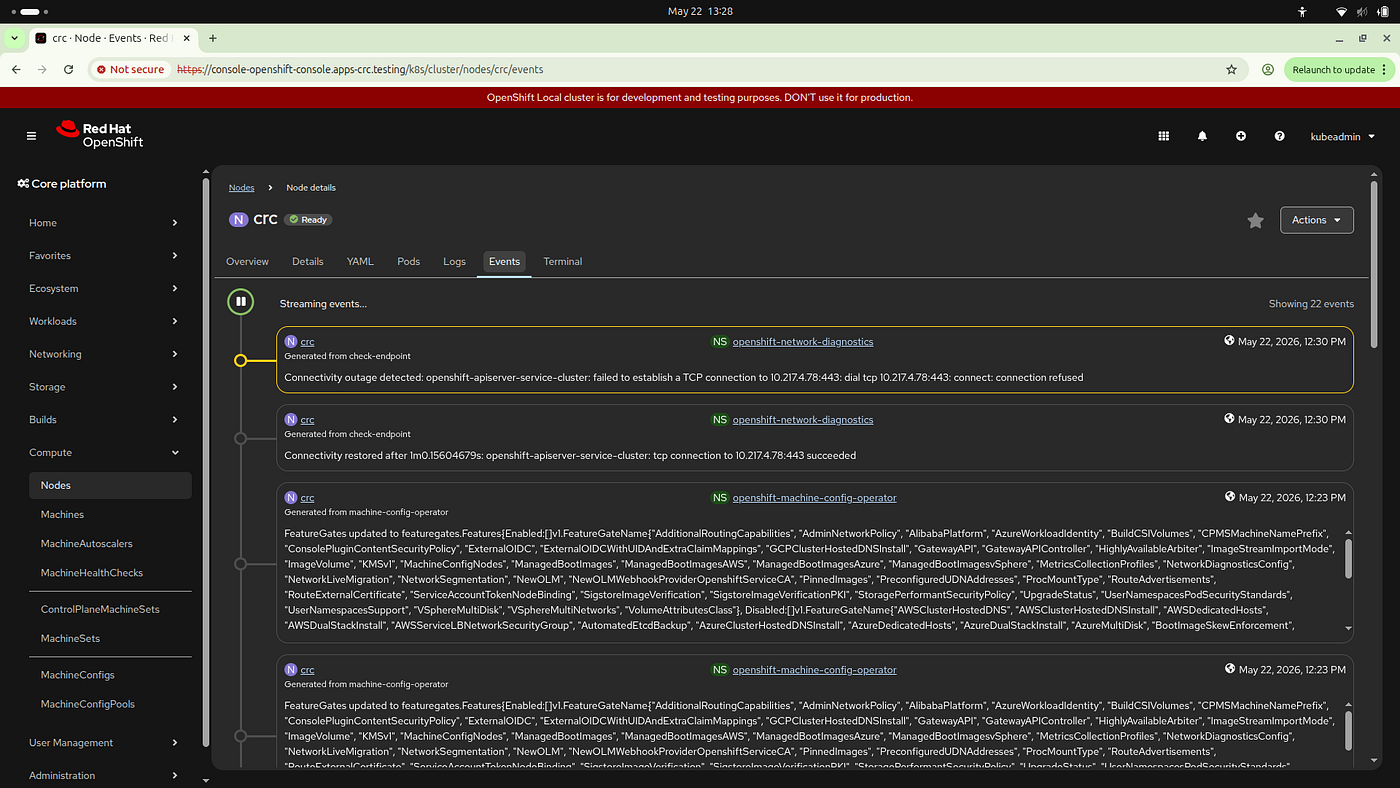
Task: Open the help question mark menu
Action: [1279, 136]
